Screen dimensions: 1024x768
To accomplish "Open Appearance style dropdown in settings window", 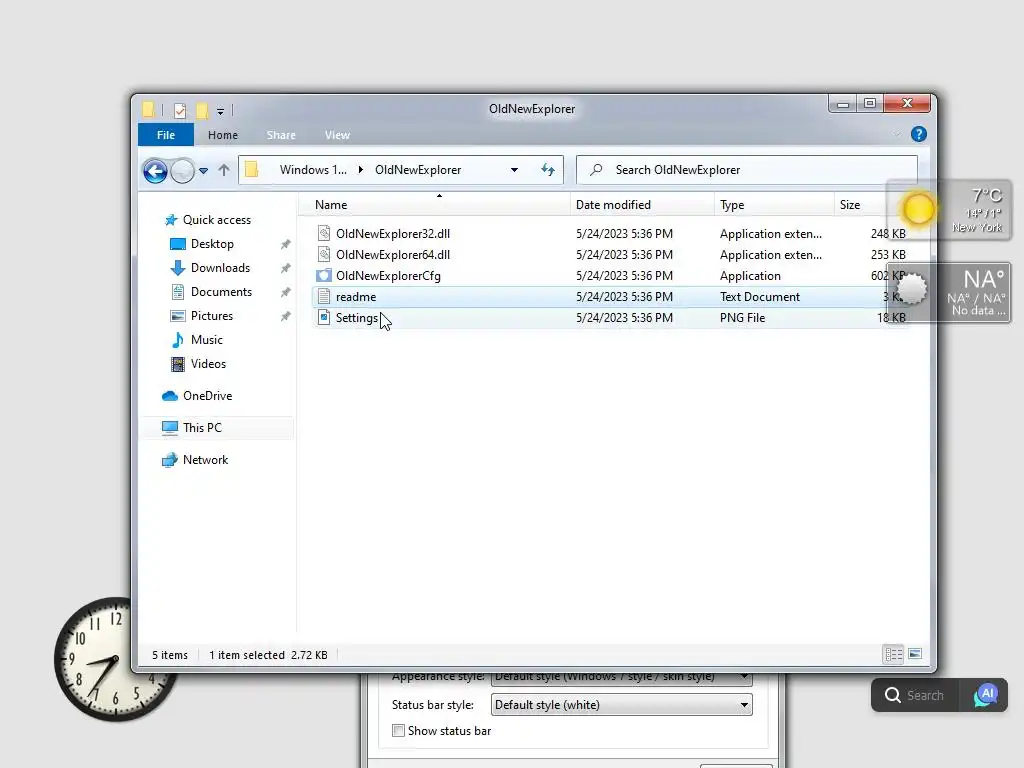I will click(621, 677).
